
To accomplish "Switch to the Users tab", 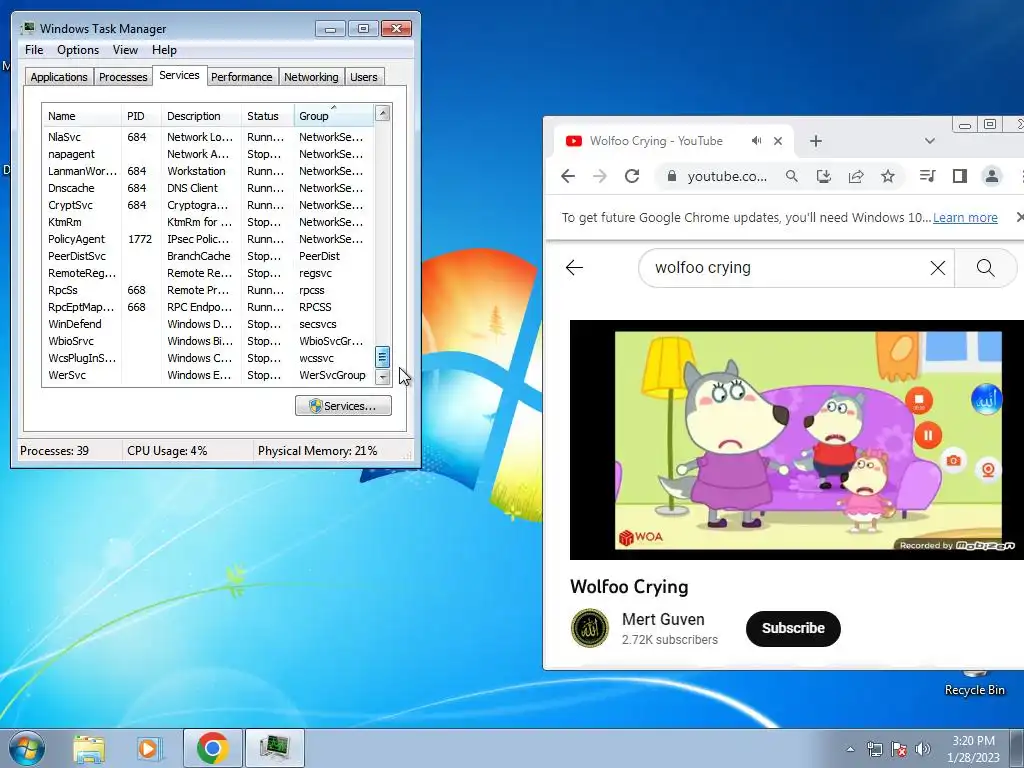I will tap(364, 77).
